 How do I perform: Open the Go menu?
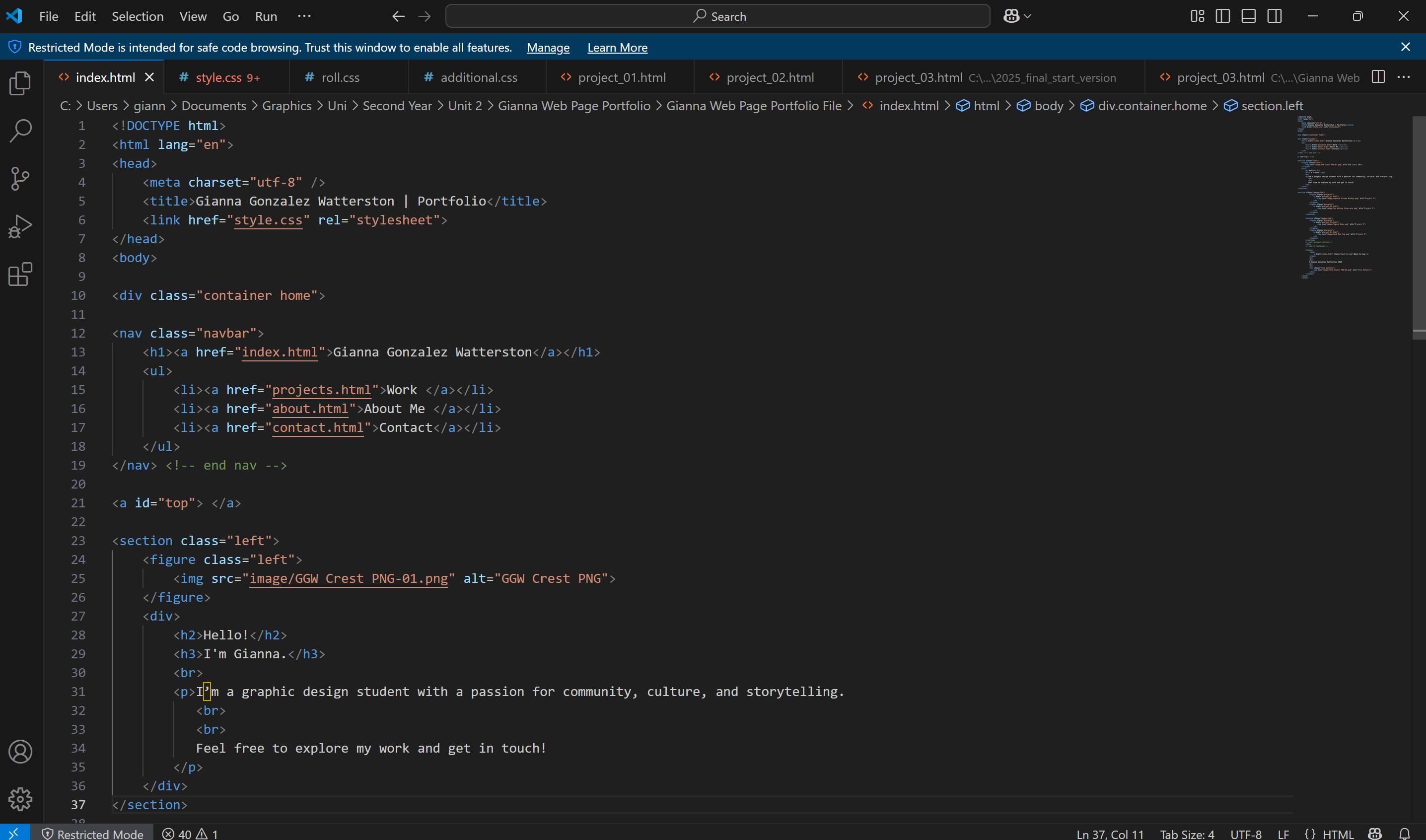click(230, 16)
